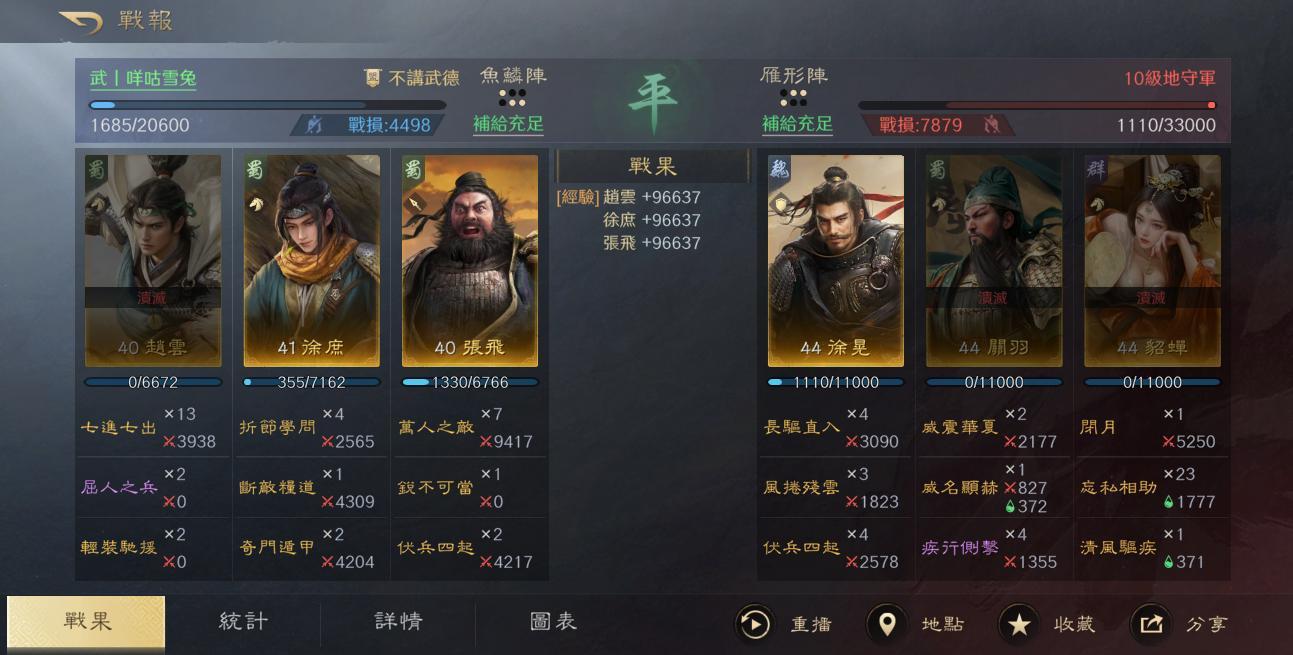Viewport: 1293px width, 655px height.
Task: Click the 收藏 star icon to favorite the report
Action: [1018, 624]
